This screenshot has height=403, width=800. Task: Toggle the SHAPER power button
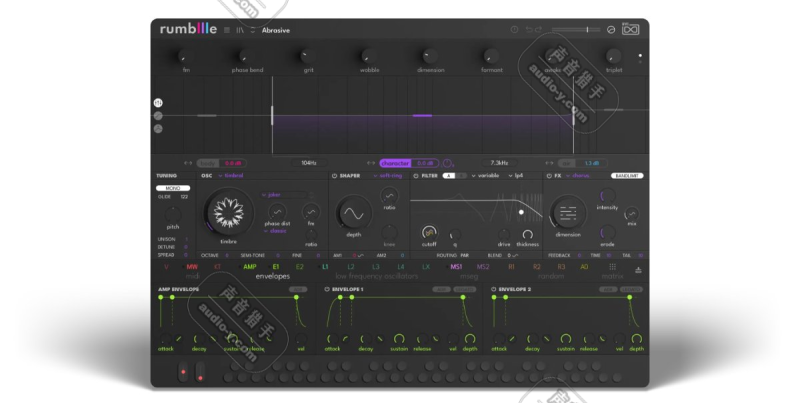click(x=335, y=175)
